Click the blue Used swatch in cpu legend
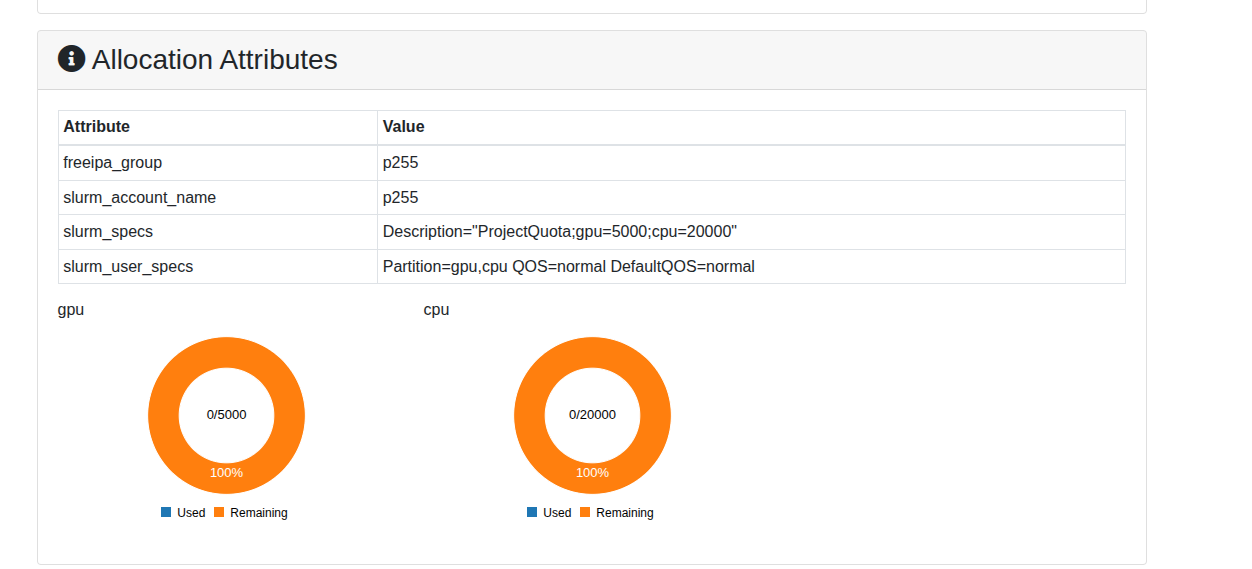Viewport: 1252px width, 569px height. point(532,512)
